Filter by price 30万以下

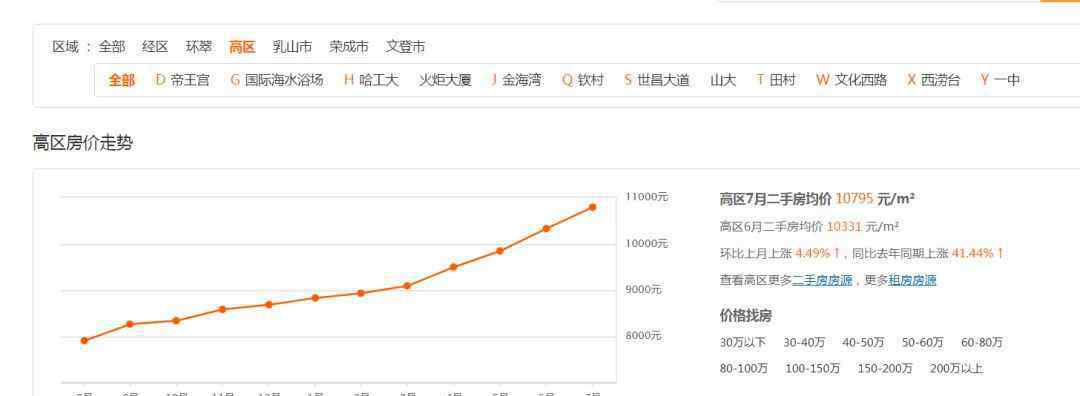tap(742, 342)
